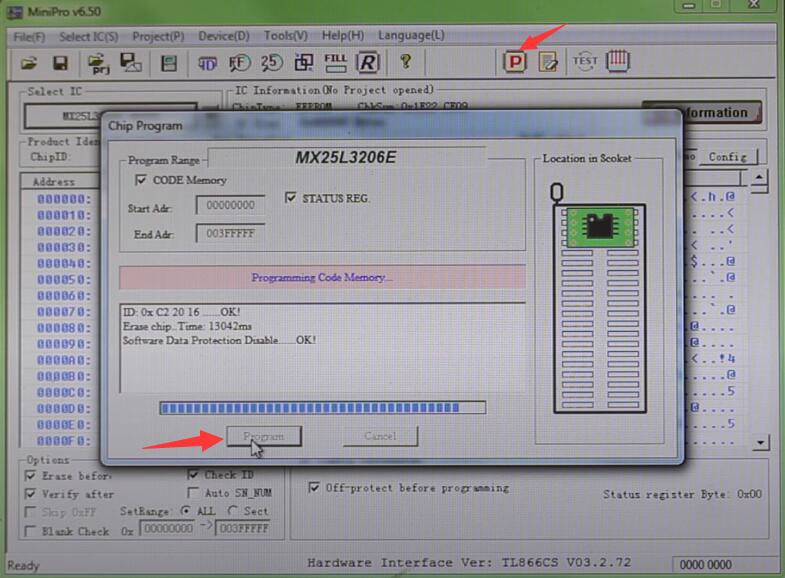Click the Cancel button in Chip Program dialog
This screenshot has height=578, width=785.
pyautogui.click(x=380, y=436)
